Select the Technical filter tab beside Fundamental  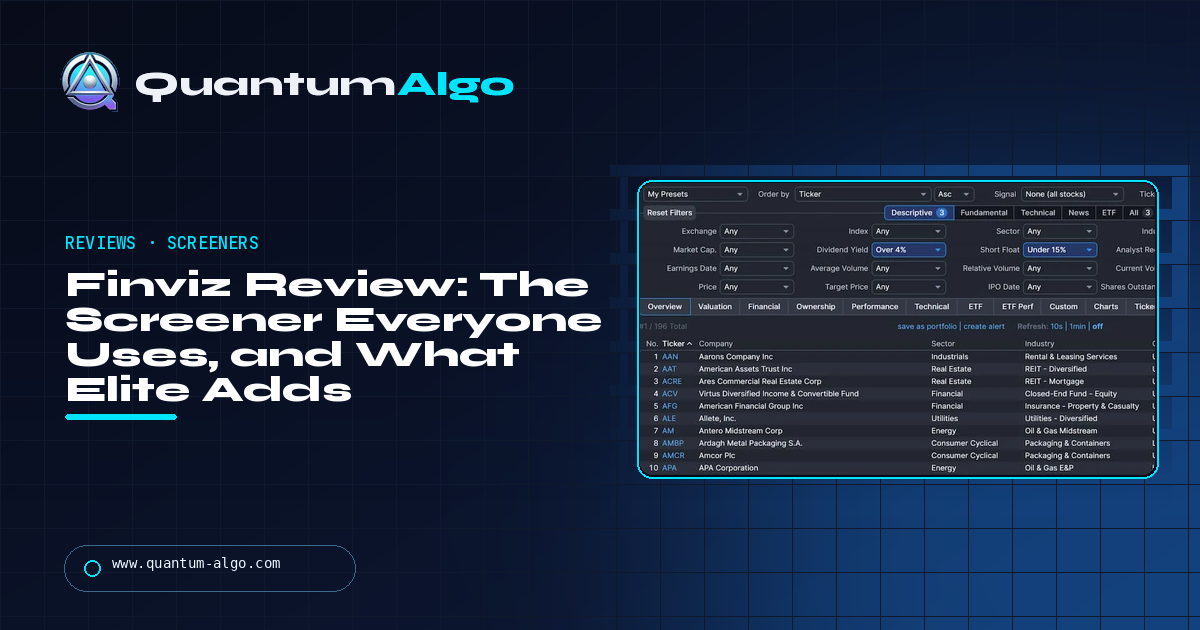pyautogui.click(x=1038, y=213)
